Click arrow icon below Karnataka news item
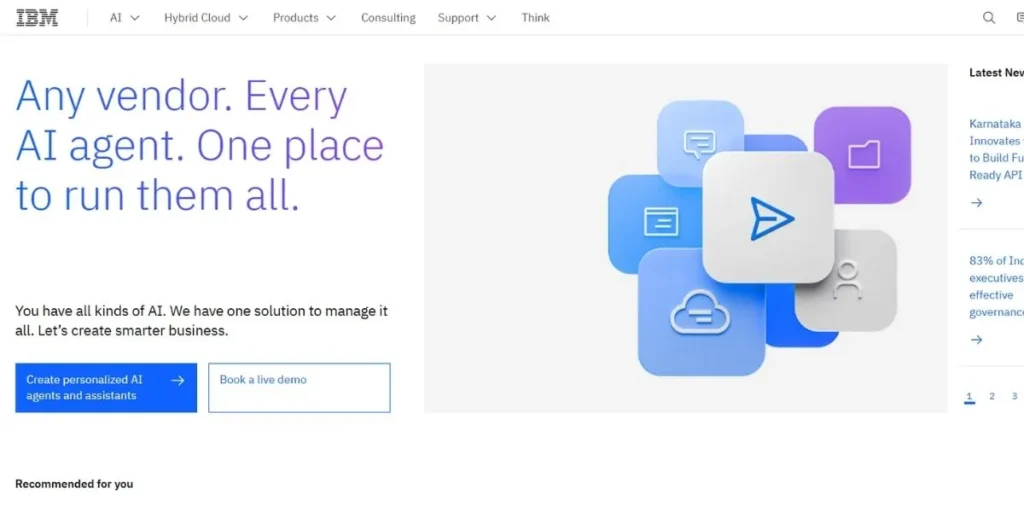 [977, 203]
